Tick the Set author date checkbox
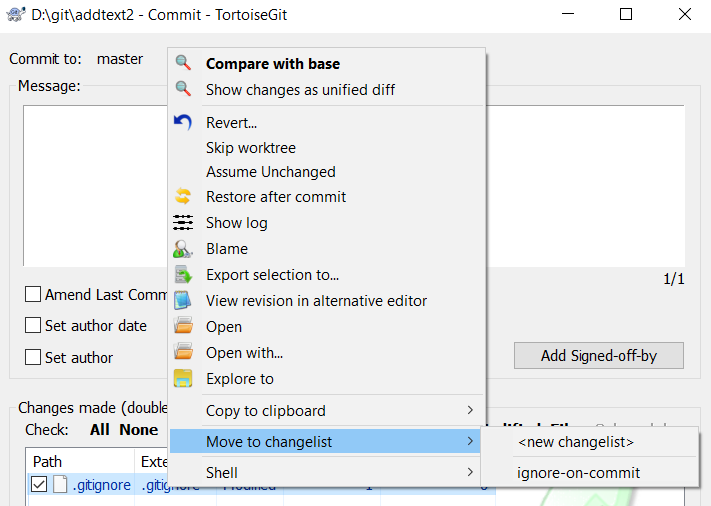This screenshot has width=711, height=506. point(33,325)
